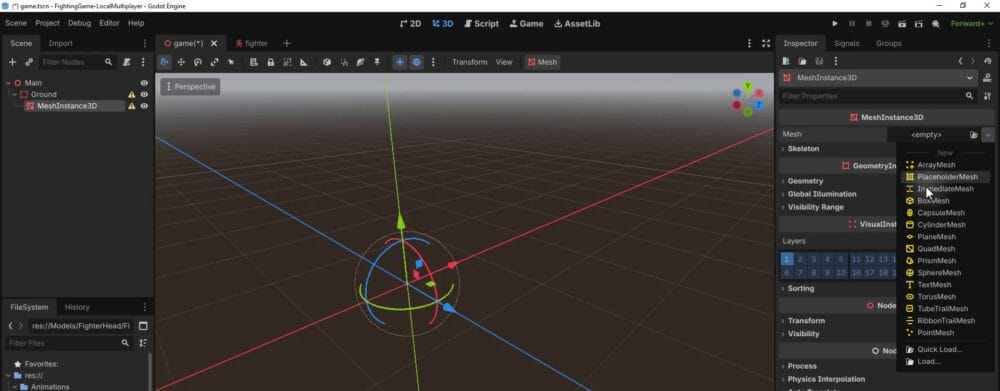Stop the running project
Viewport: 1000px width, 391px height.
[x=868, y=24]
